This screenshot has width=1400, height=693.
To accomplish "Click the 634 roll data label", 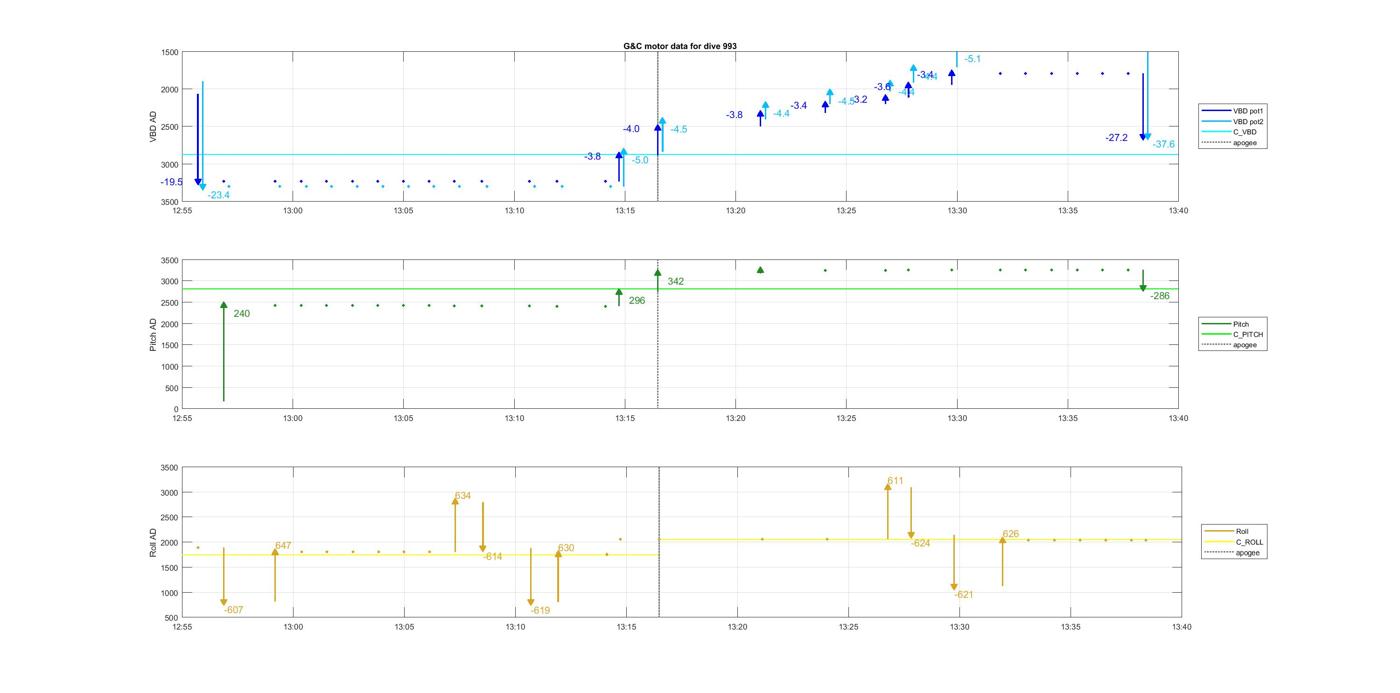I will [463, 496].
